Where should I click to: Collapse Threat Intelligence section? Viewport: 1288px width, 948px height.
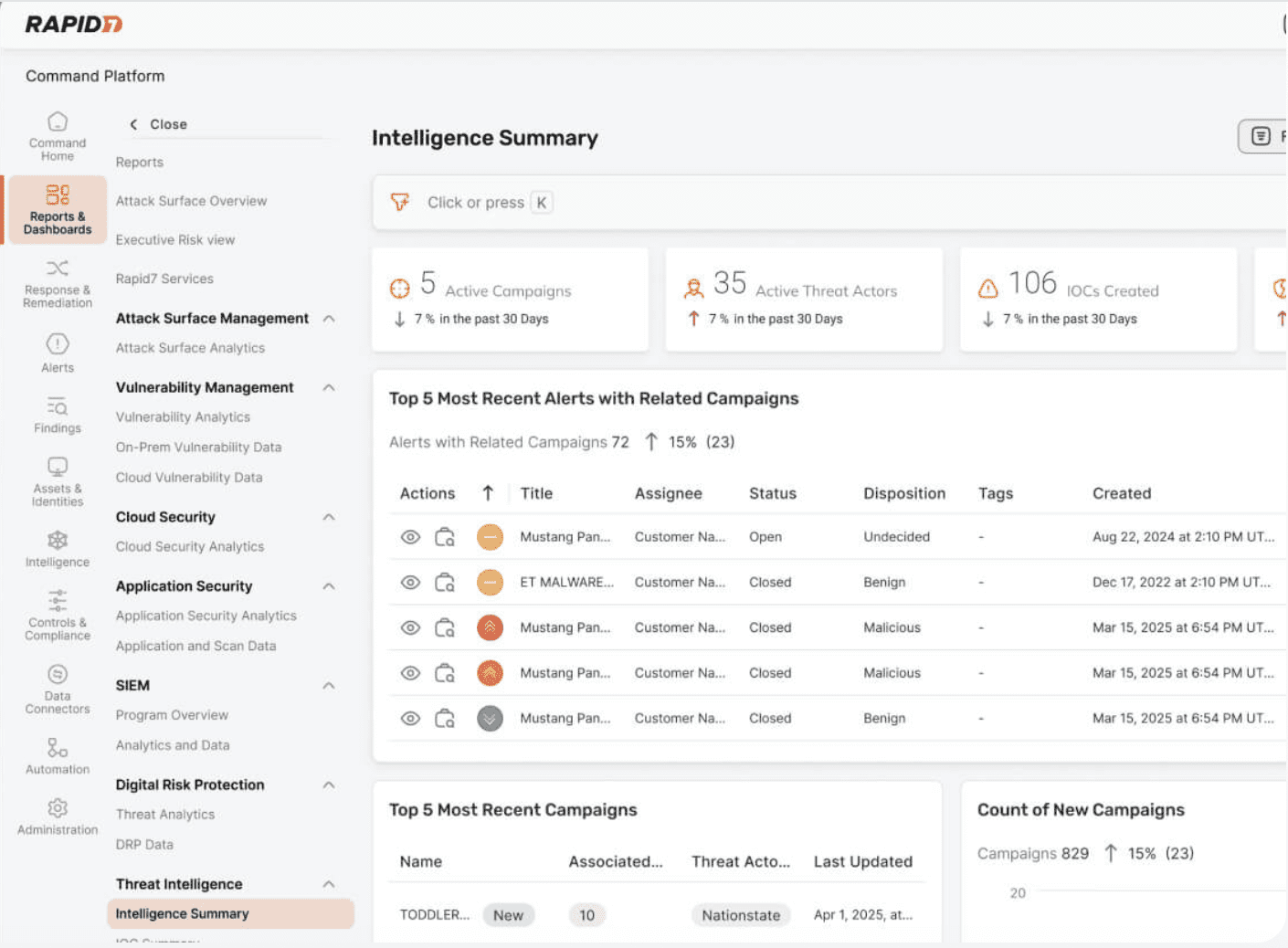point(329,884)
